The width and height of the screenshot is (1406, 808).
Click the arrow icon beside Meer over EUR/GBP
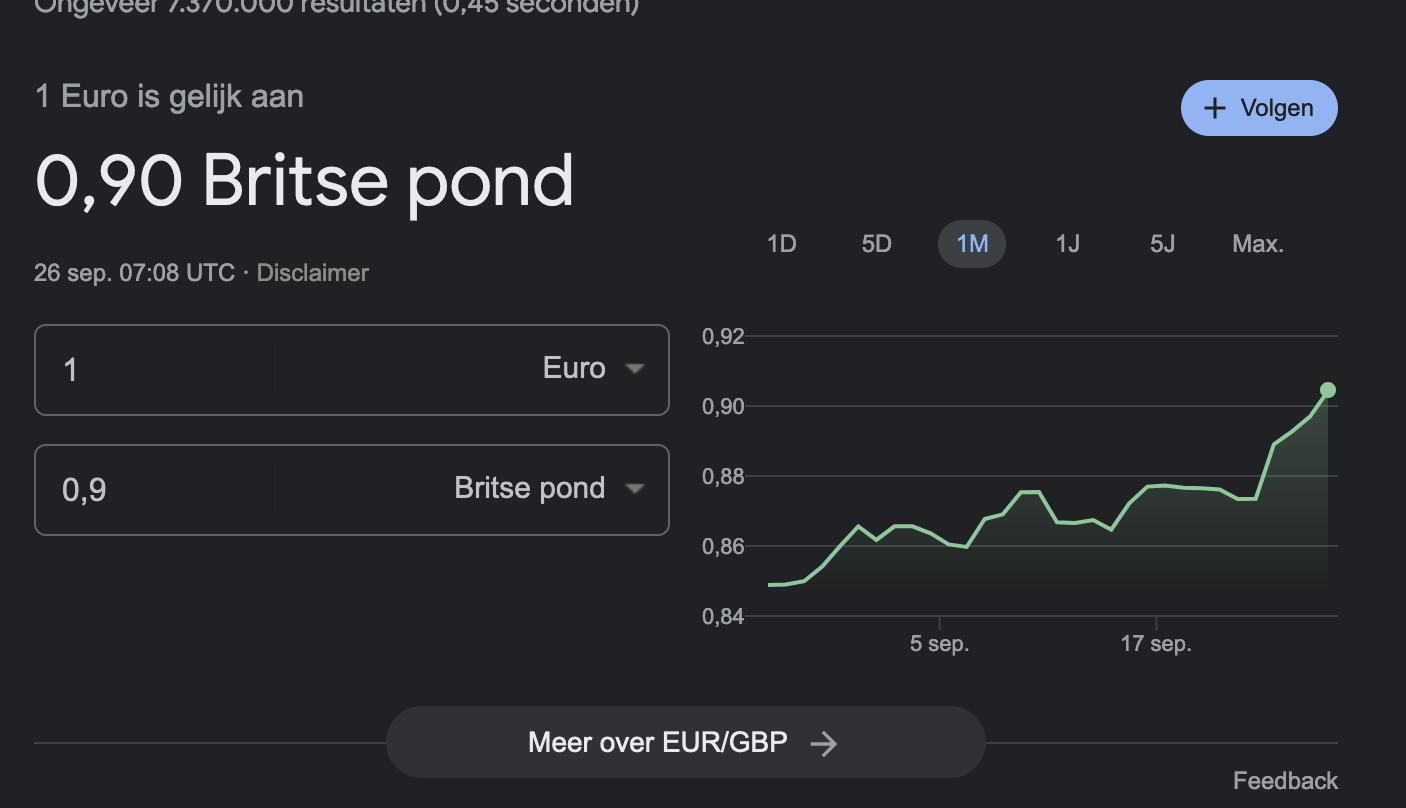click(823, 743)
